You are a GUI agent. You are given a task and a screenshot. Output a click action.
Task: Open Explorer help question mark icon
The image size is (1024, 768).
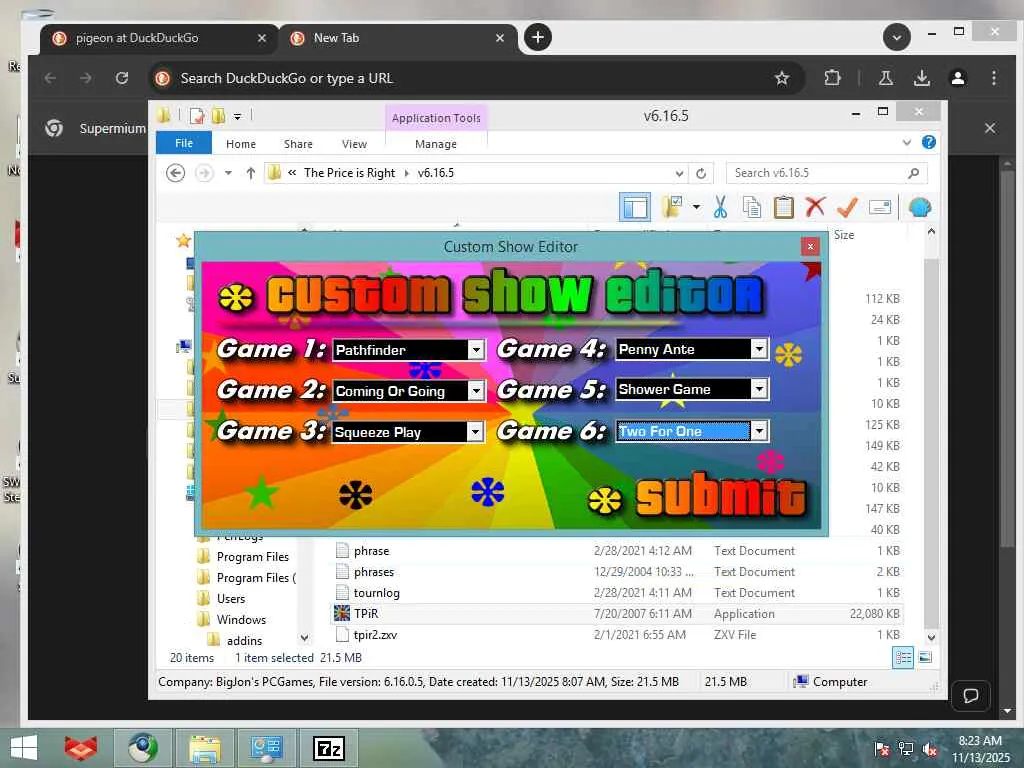(x=929, y=142)
